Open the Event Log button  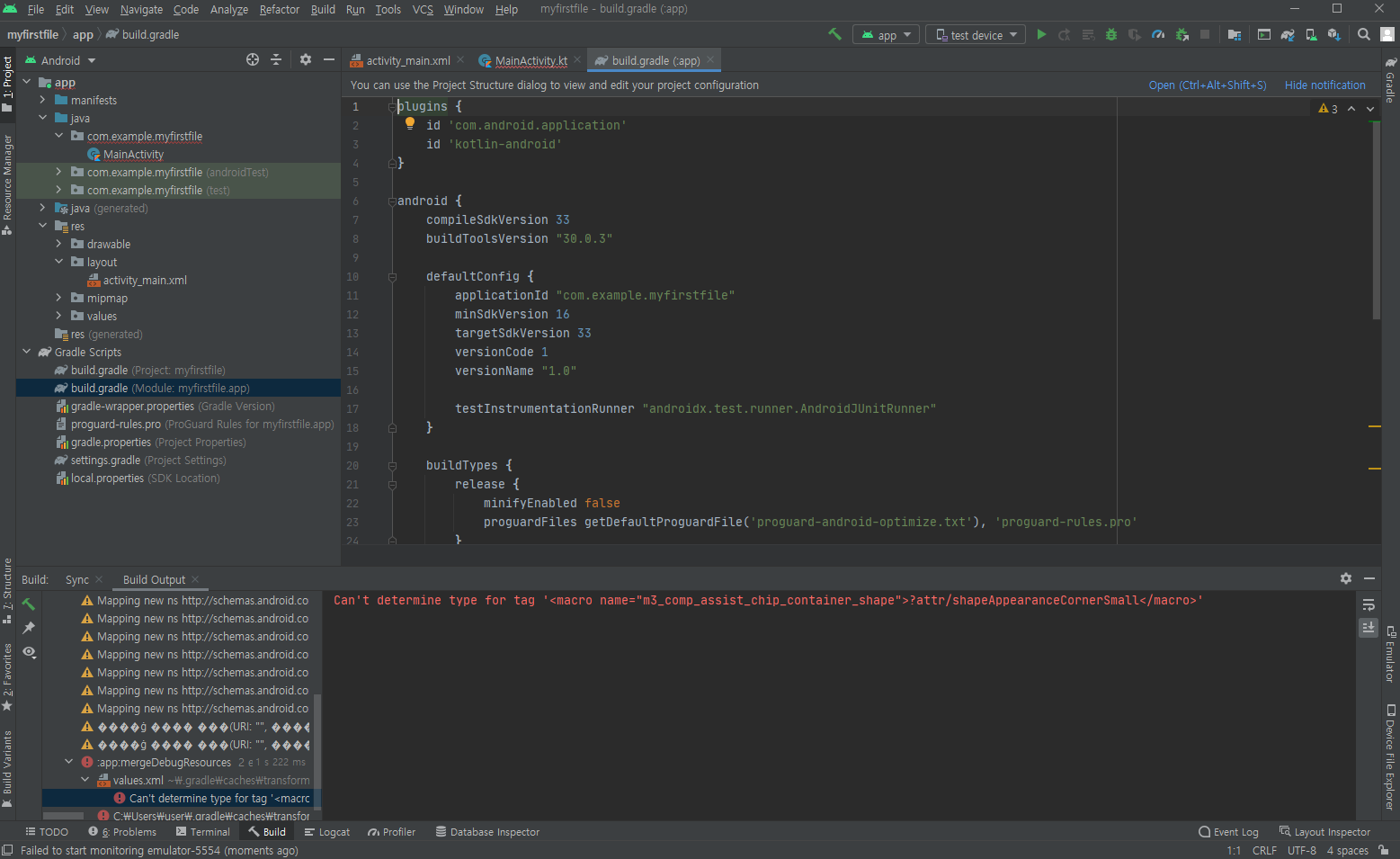pos(1228,832)
